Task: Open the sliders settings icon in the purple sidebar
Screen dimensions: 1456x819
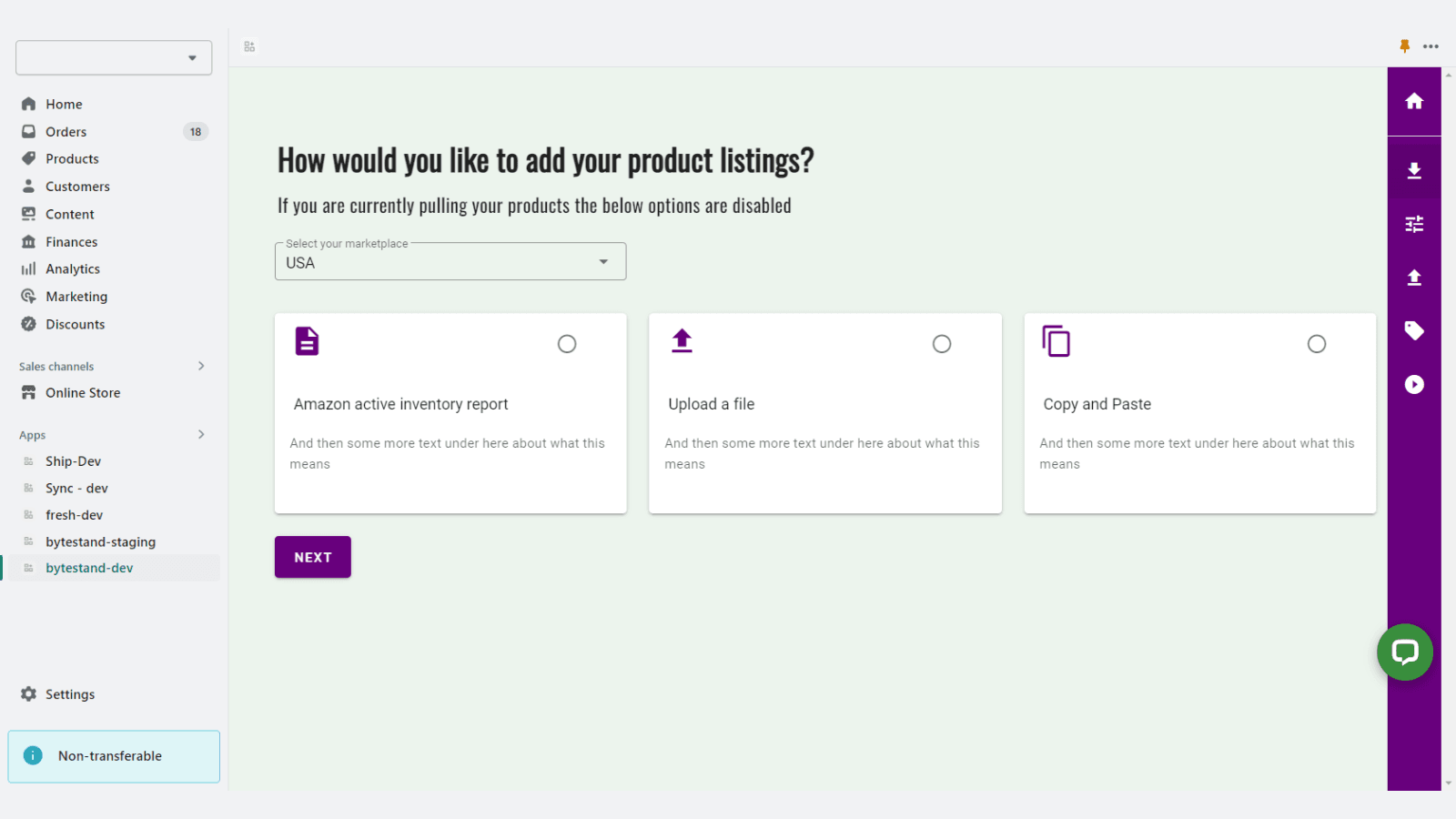Action: tap(1414, 223)
